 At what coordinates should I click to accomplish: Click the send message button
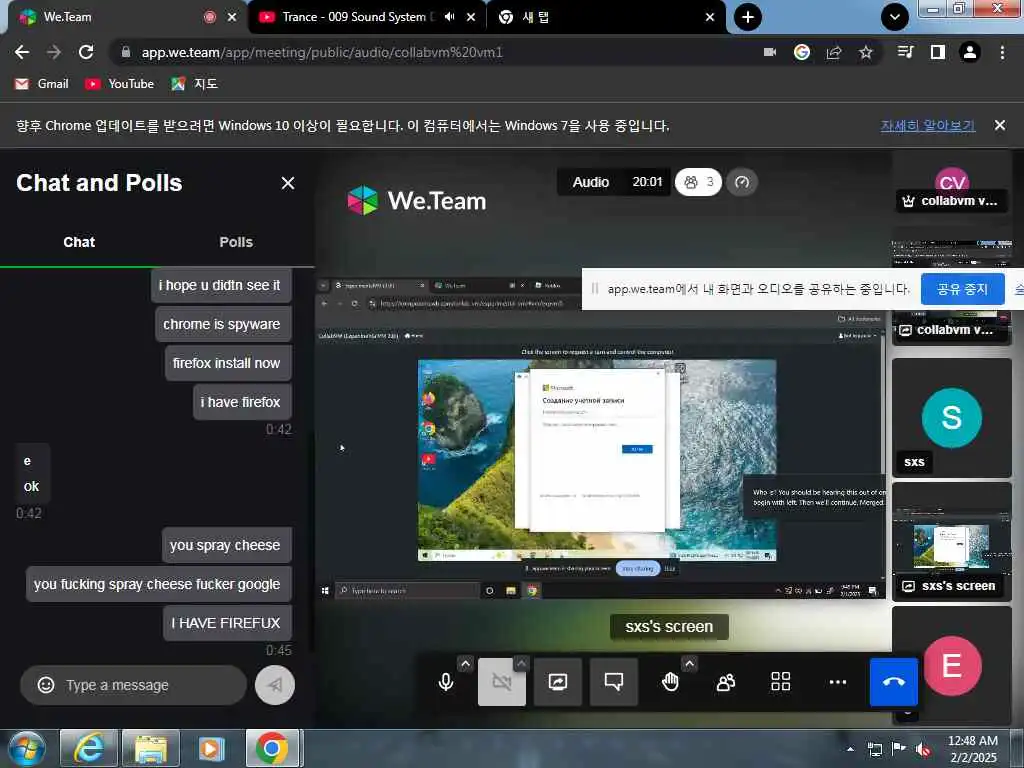coord(275,685)
